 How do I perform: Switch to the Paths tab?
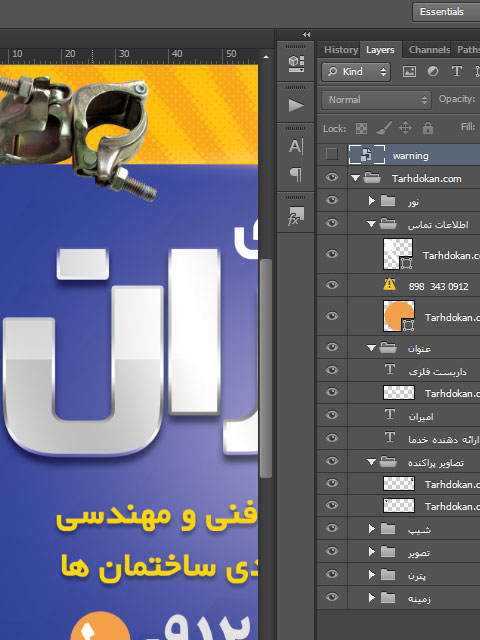468,50
